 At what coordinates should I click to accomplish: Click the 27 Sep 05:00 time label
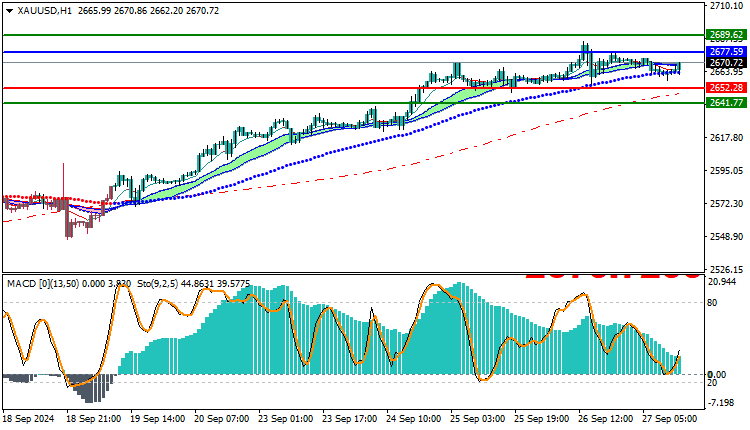[x=670, y=419]
